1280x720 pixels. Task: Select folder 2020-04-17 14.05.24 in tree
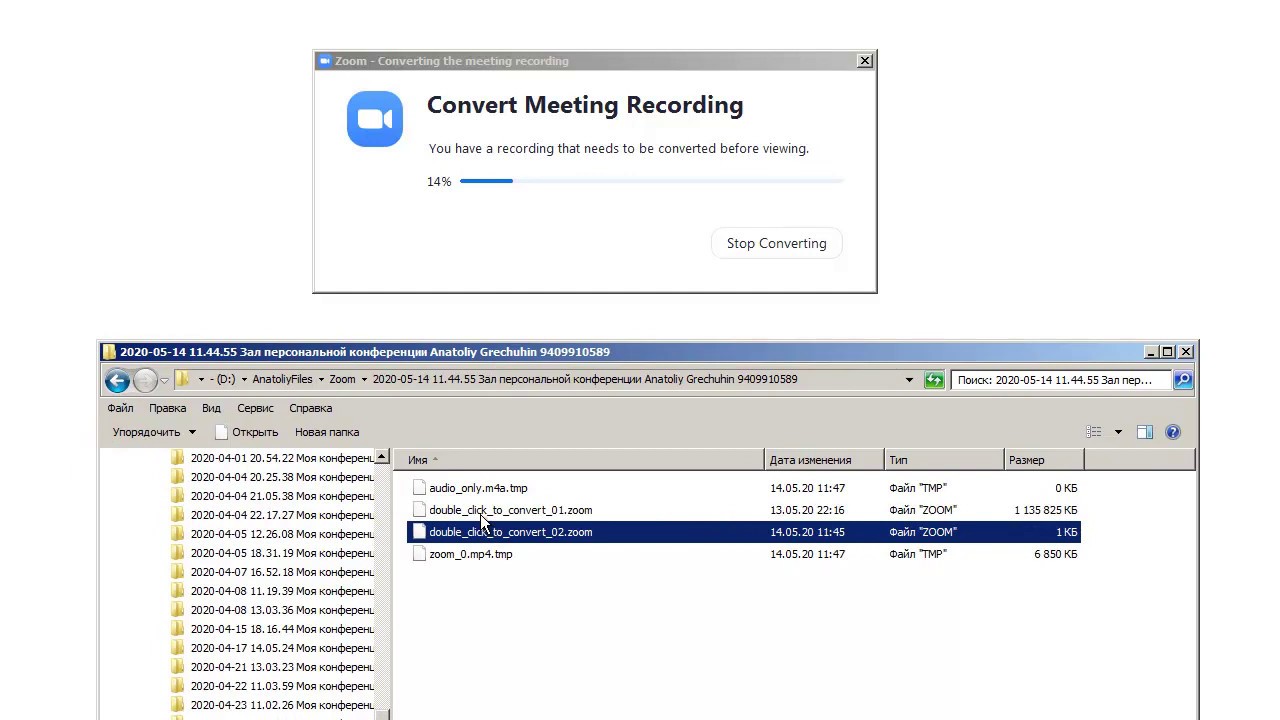pyautogui.click(x=282, y=648)
